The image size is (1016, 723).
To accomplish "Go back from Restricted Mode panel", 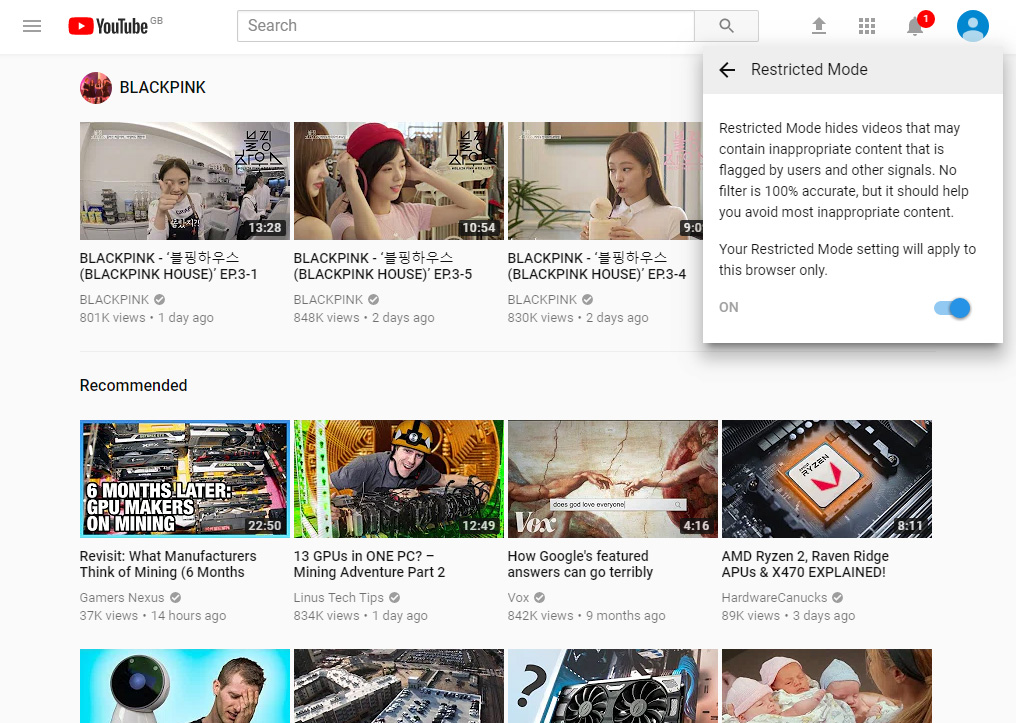I will (x=728, y=70).
